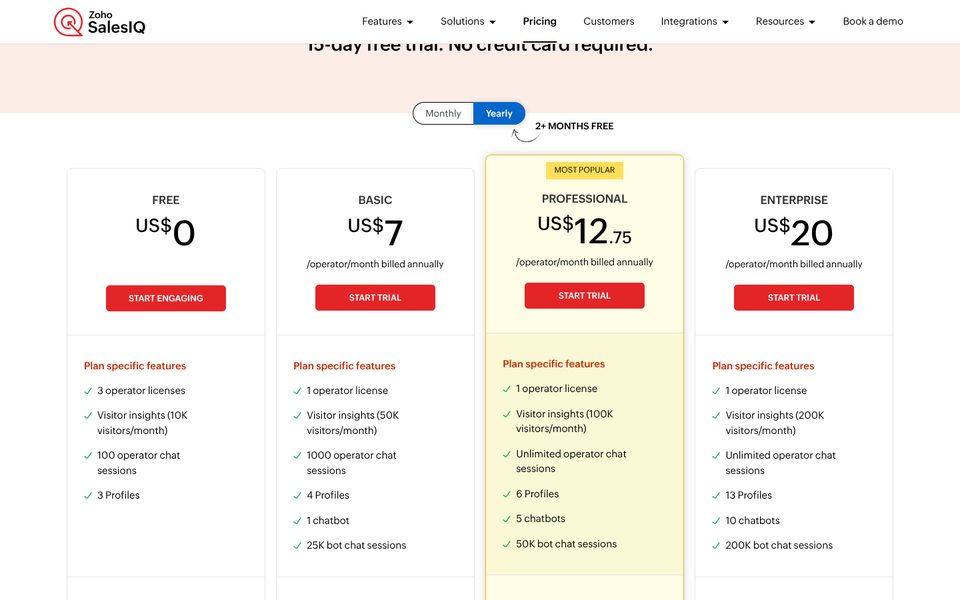Screen dimensions: 960x600
Task: Click the US$12.75 price
Action: pos(585,231)
